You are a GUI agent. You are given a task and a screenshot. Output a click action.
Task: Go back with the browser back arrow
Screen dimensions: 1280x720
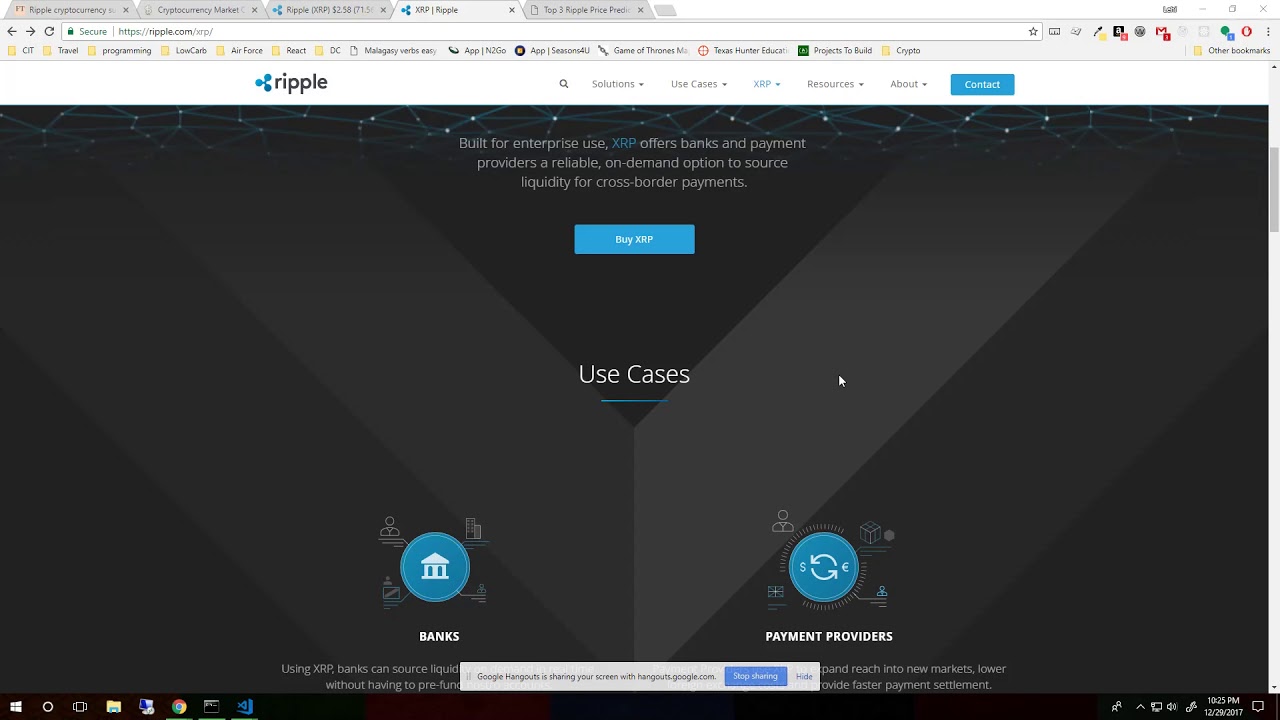12,31
